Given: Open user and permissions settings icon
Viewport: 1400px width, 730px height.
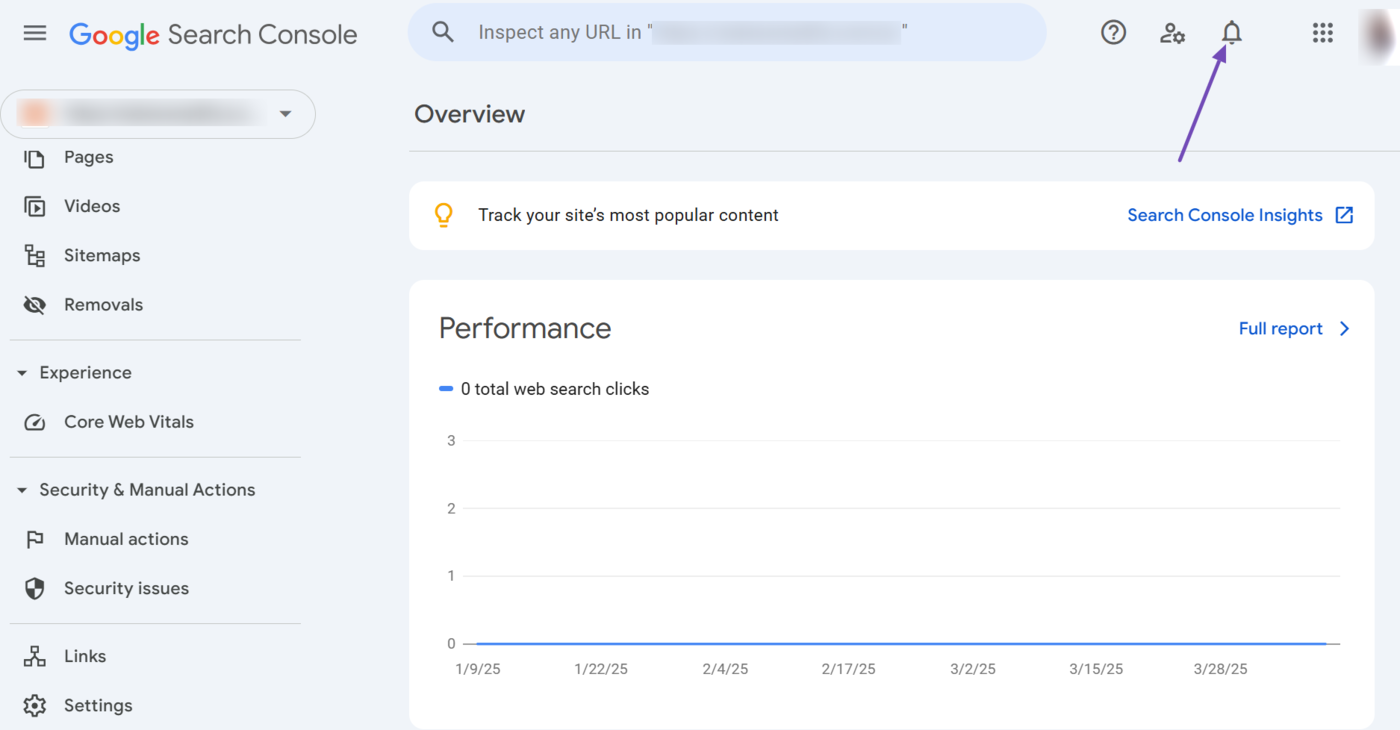Looking at the screenshot, I should (x=1172, y=33).
